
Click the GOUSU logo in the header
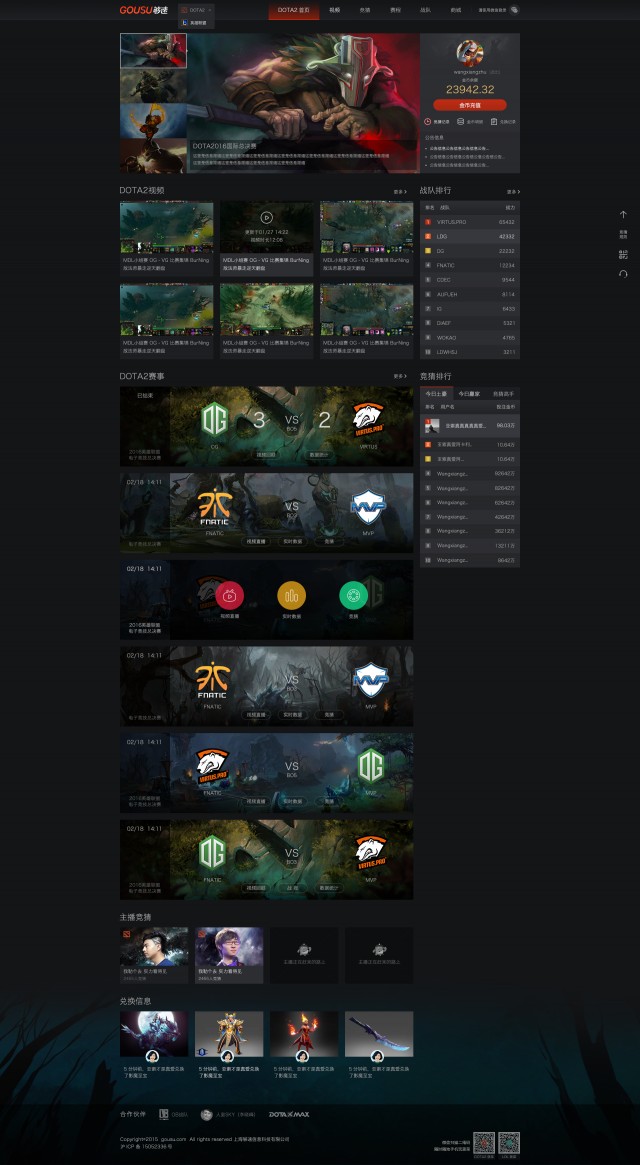click(x=143, y=10)
